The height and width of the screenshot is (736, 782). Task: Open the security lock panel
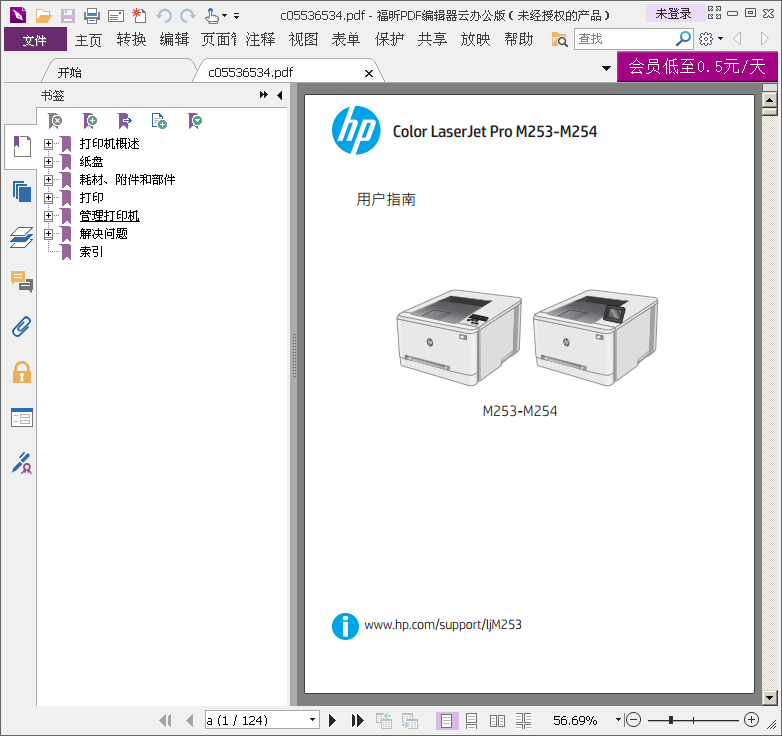pyautogui.click(x=21, y=372)
